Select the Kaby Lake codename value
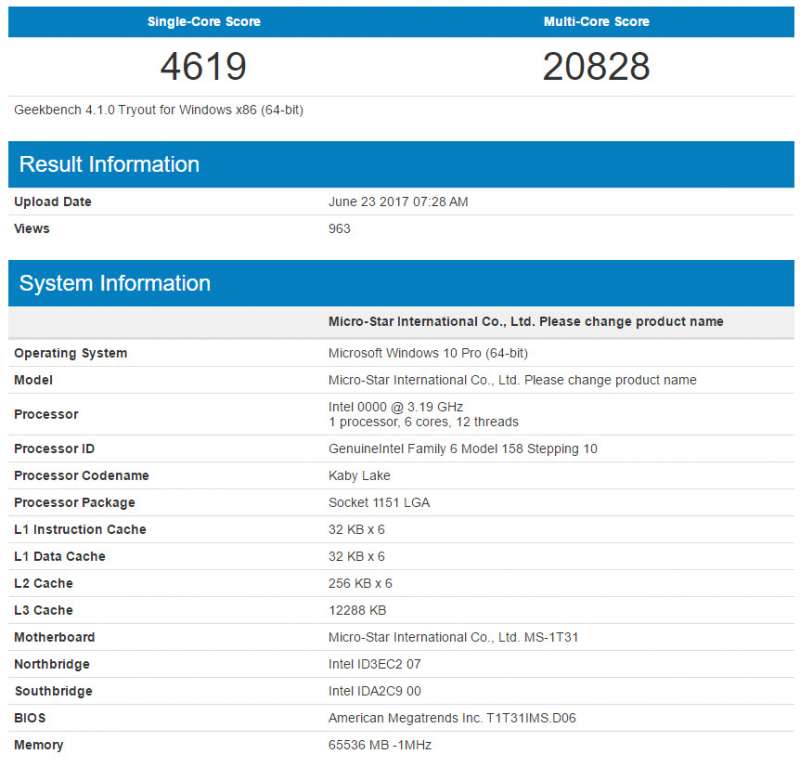Screen dimensions: 800x767 [x=359, y=476]
